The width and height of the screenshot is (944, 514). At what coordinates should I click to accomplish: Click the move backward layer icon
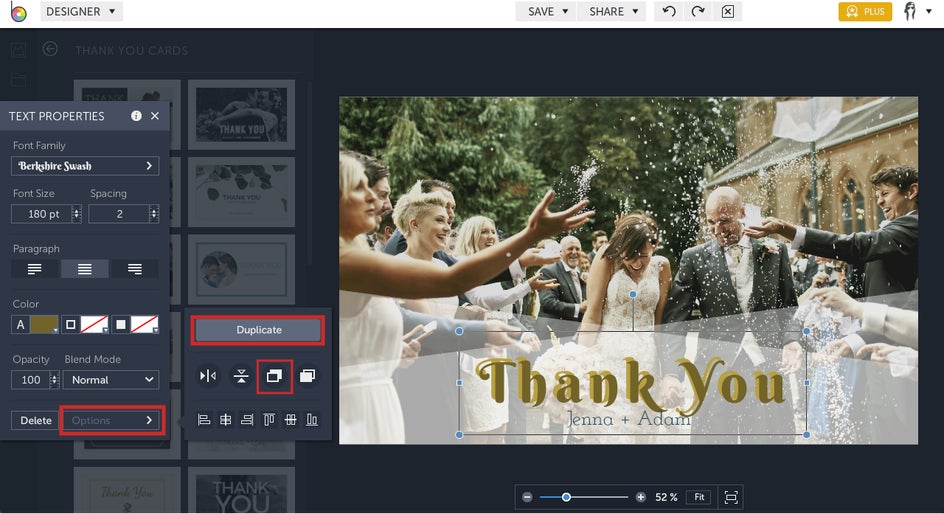click(275, 376)
